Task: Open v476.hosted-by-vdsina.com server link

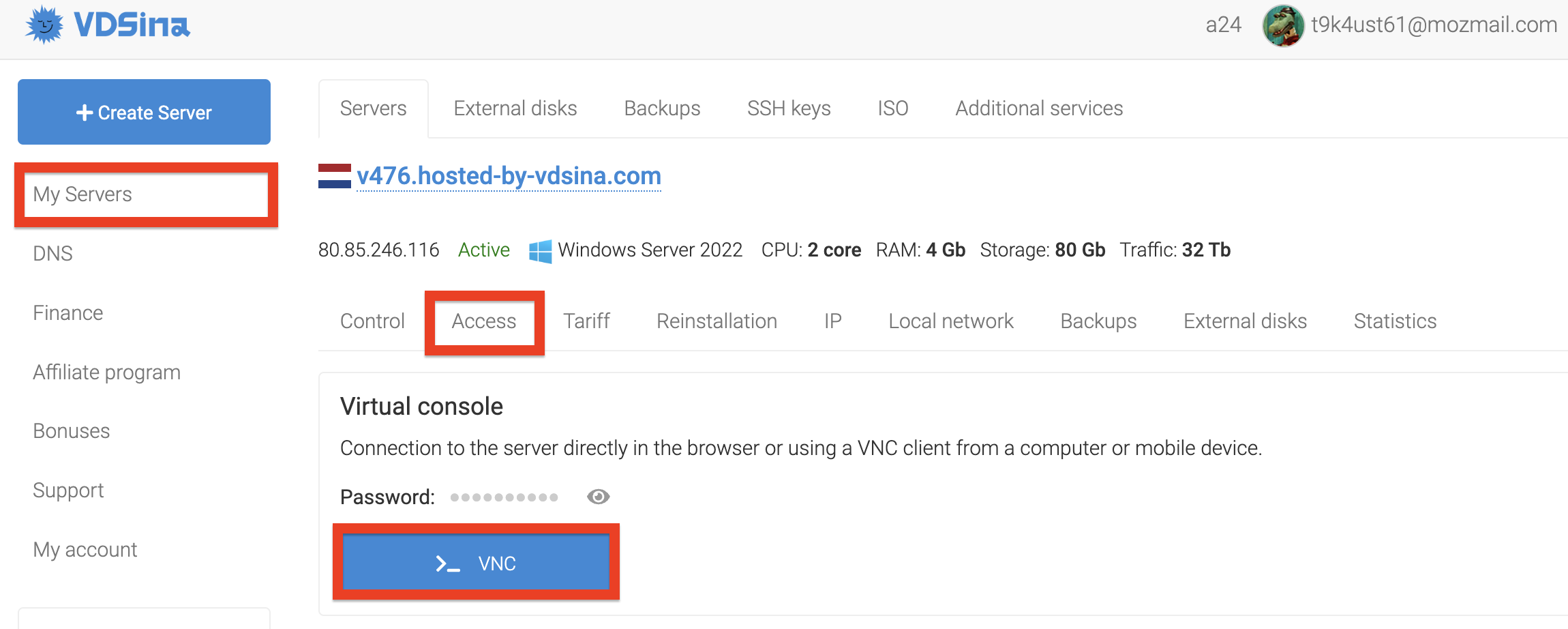Action: [x=509, y=176]
